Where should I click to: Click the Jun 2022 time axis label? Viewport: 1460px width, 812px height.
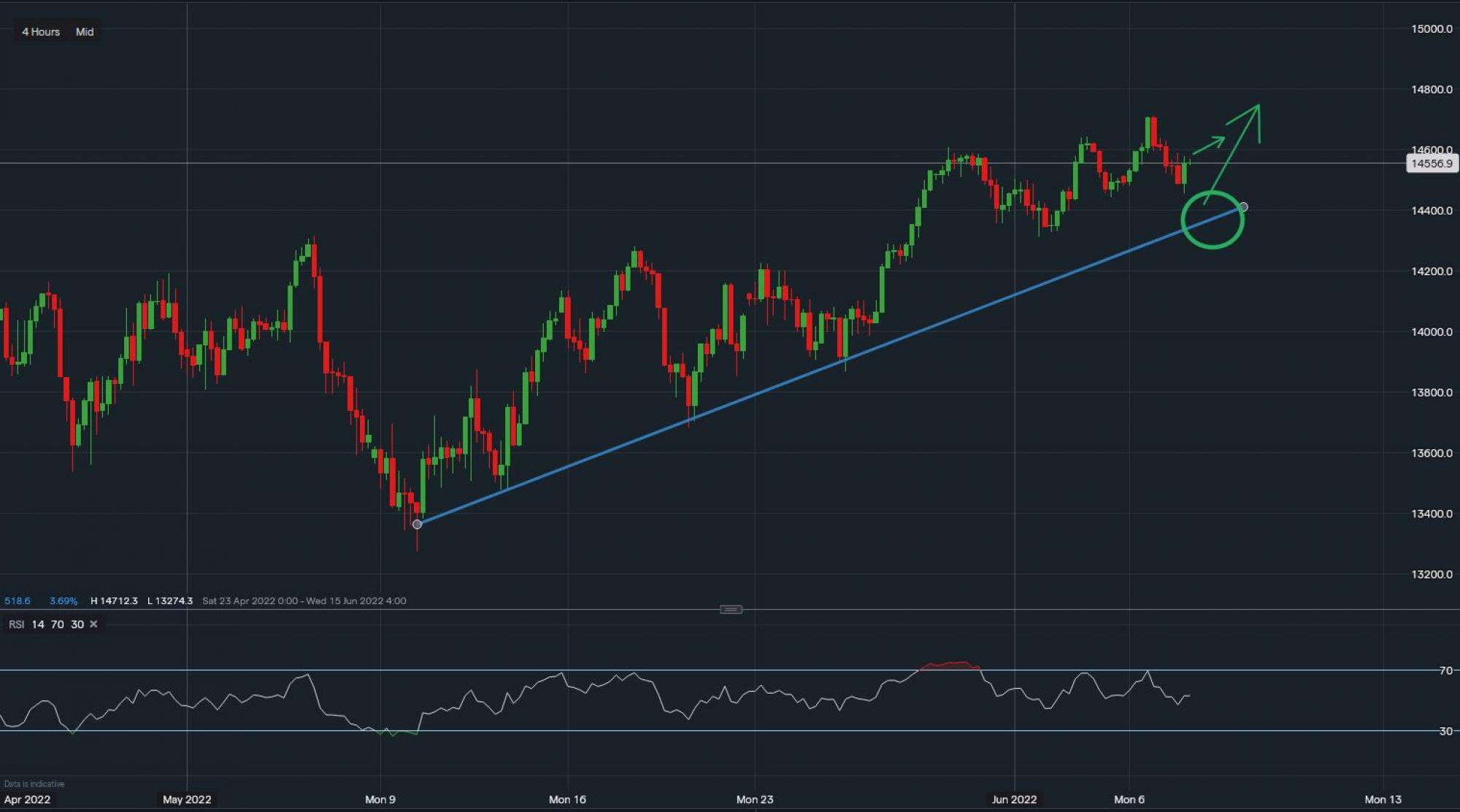pos(1013,800)
